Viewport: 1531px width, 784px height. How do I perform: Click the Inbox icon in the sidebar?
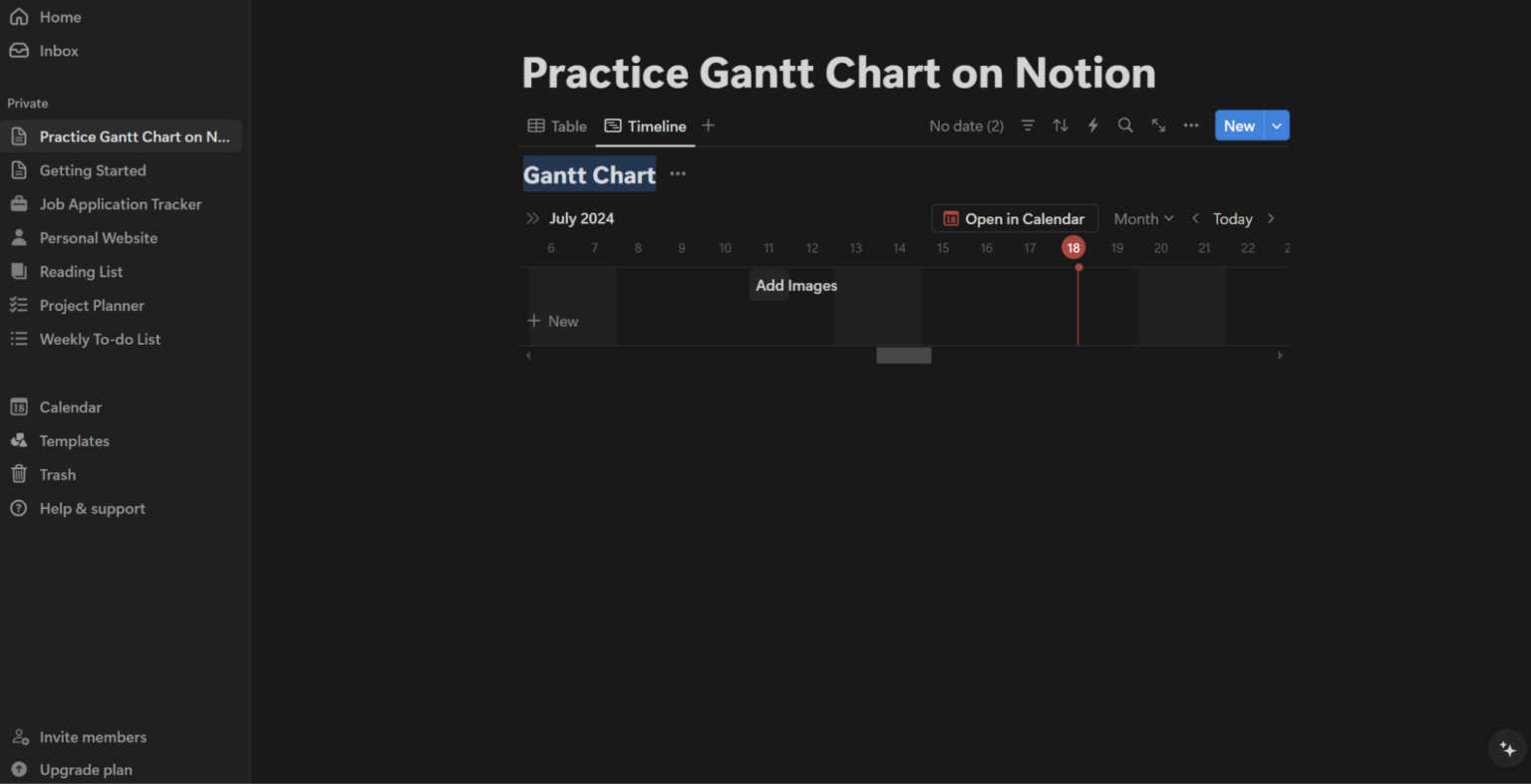click(20, 50)
